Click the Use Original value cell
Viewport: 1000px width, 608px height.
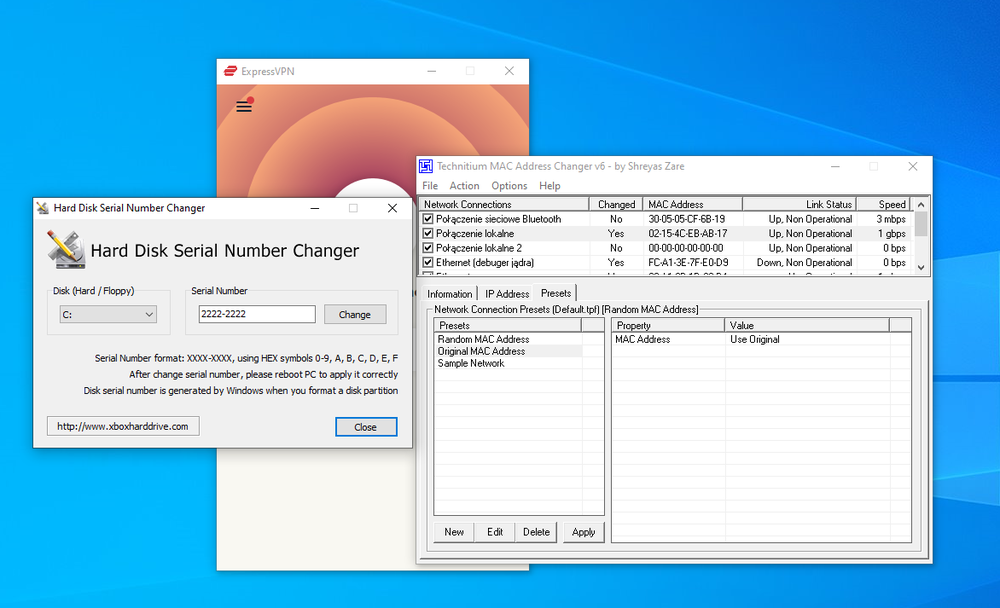(x=754, y=339)
